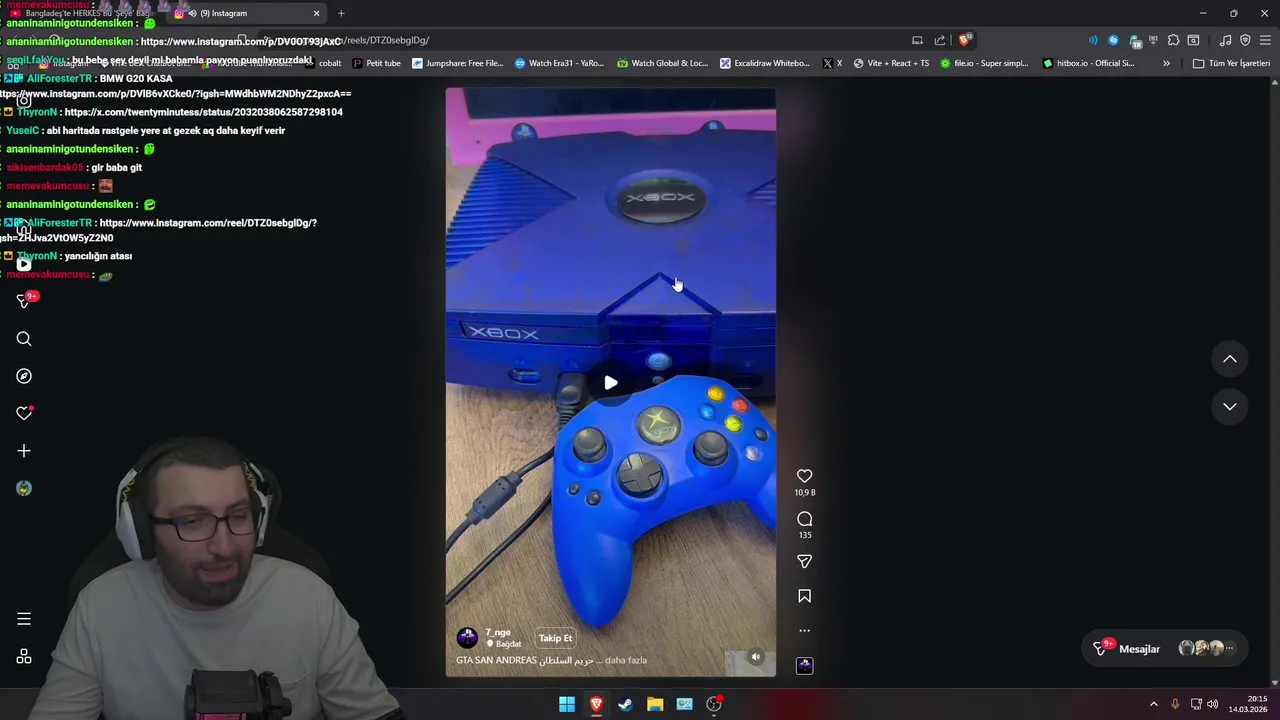Open the Meta apps icon at sidebar bottom
This screenshot has height=720, width=1280.
(x=24, y=657)
